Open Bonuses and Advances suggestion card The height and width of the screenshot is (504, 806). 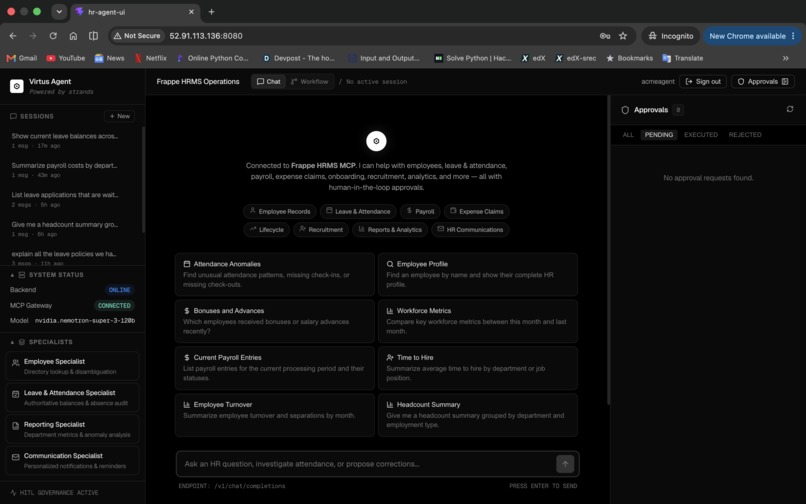point(274,321)
